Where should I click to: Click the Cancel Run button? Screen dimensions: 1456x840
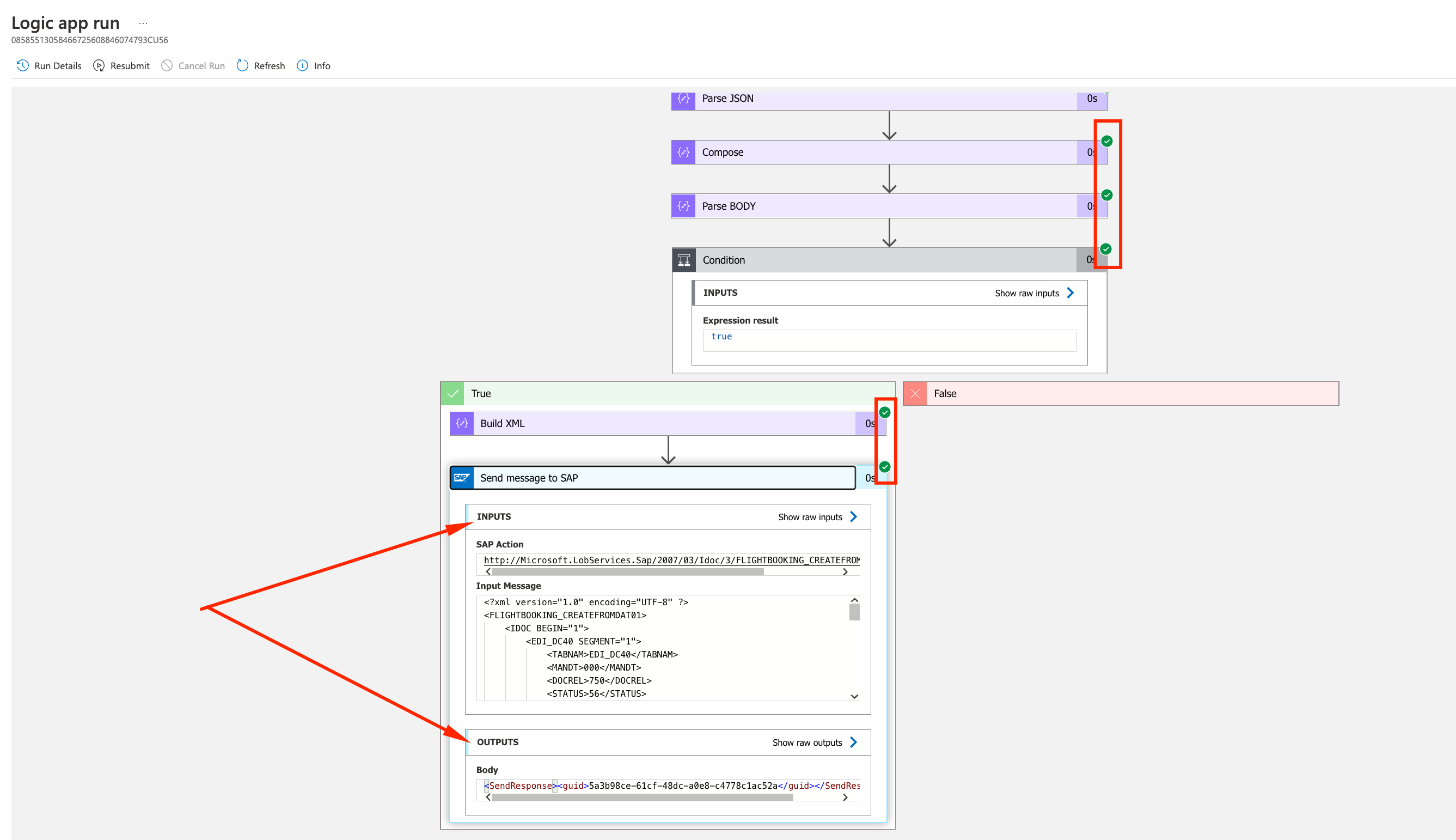[x=193, y=66]
